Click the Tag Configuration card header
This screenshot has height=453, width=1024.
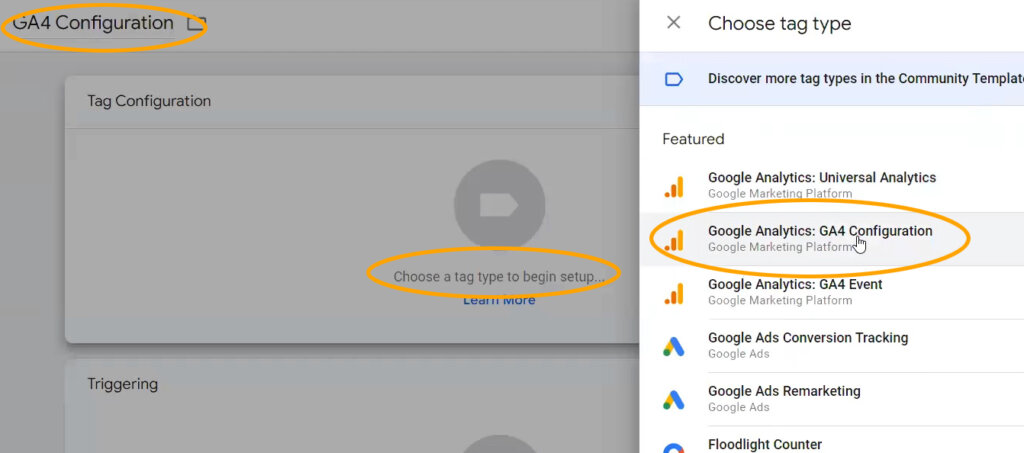[352, 102]
